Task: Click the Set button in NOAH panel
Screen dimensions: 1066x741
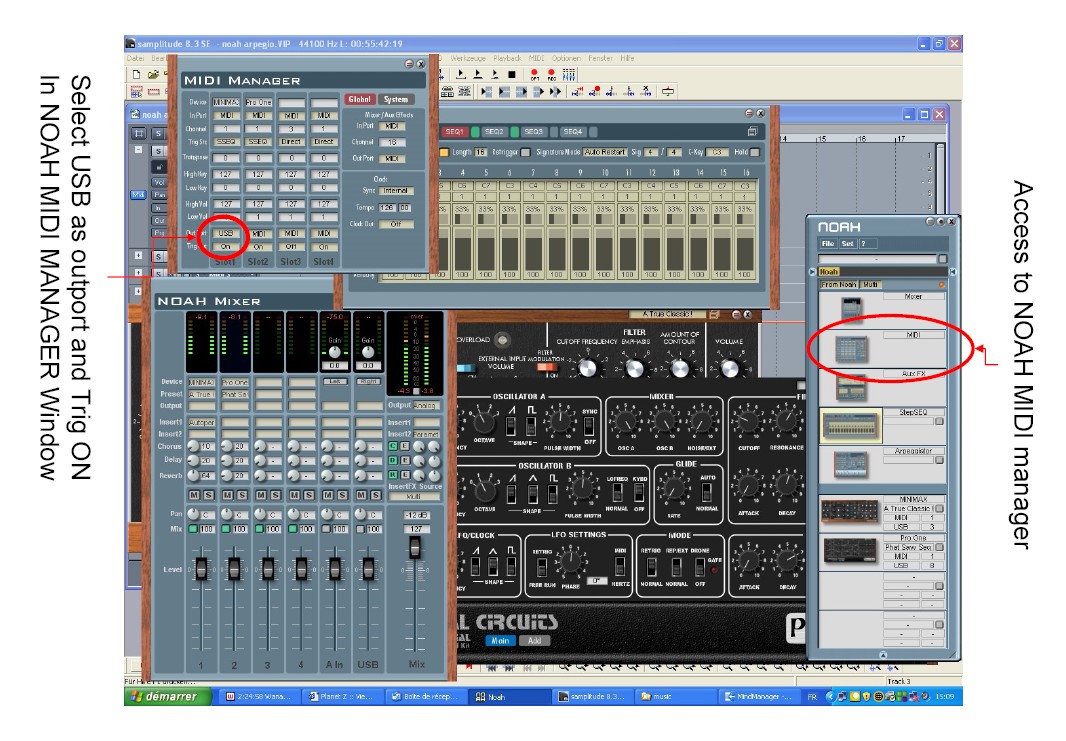Action: [x=847, y=243]
